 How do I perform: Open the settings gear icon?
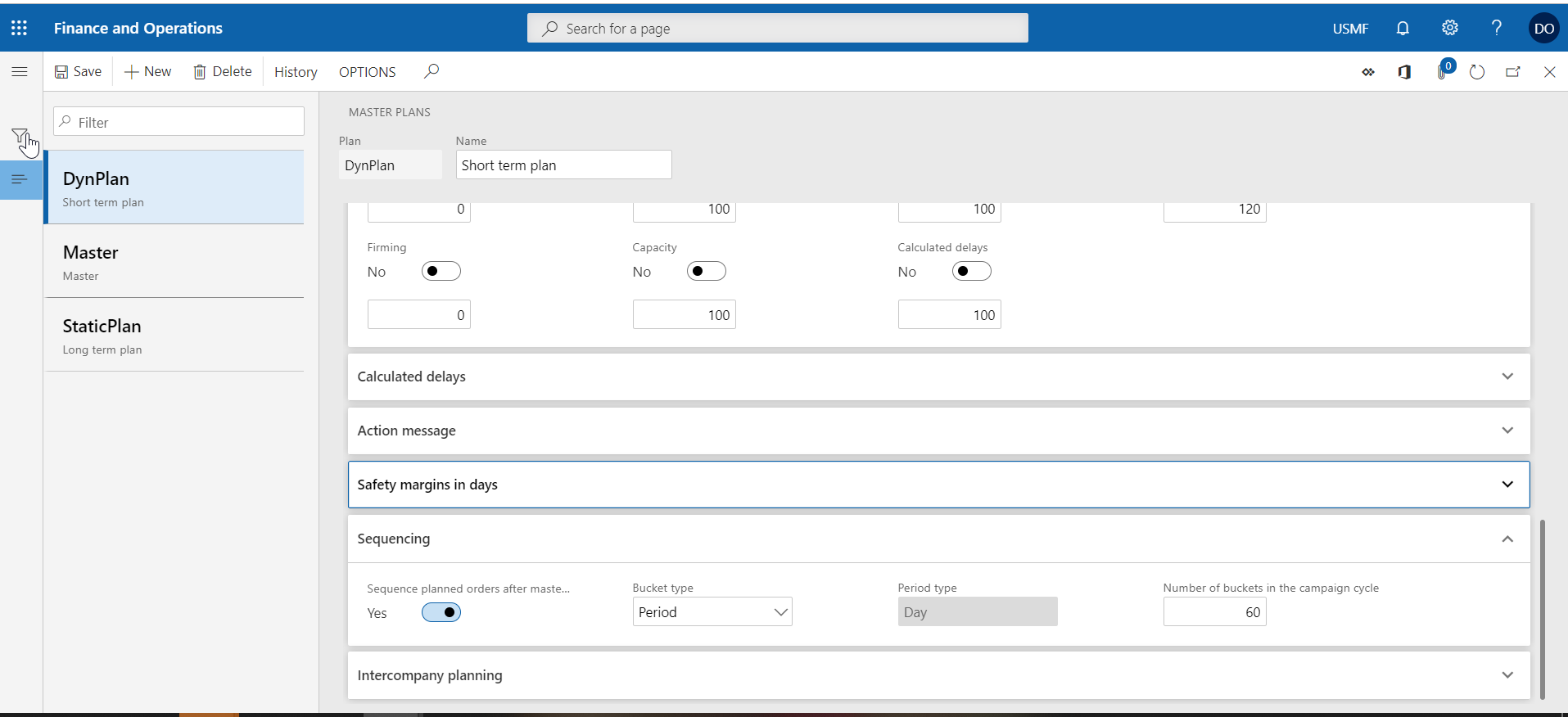[x=1449, y=28]
